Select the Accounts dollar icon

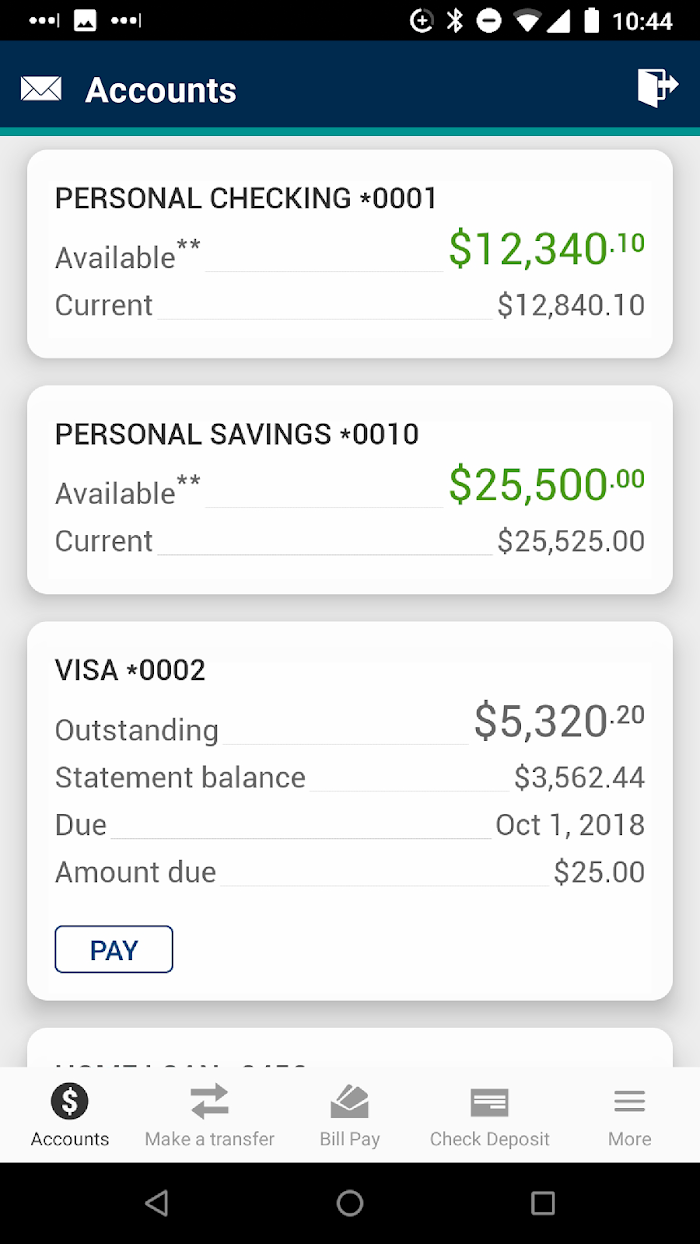coord(70,1102)
